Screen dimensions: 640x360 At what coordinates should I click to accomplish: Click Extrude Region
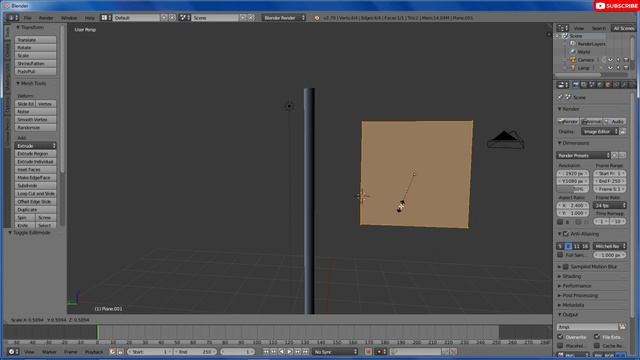(36, 153)
